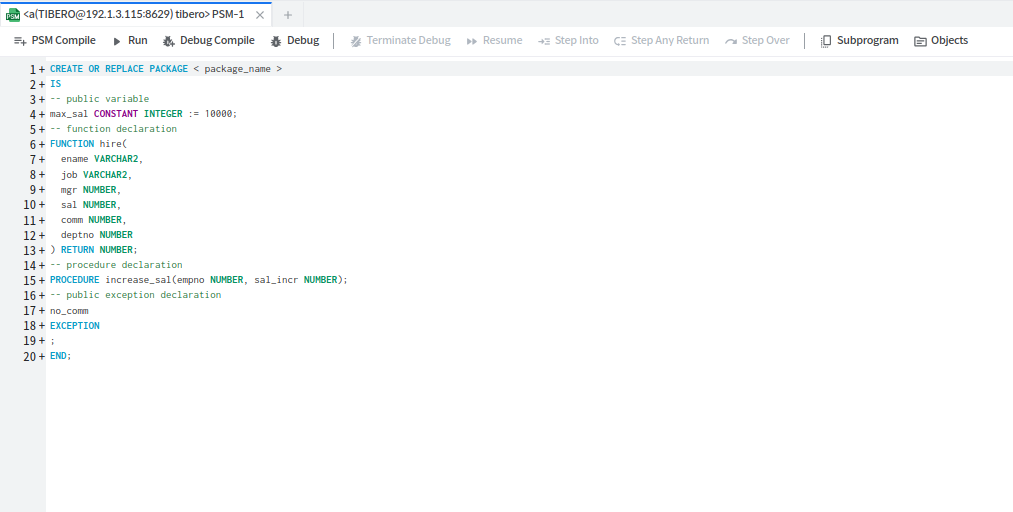This screenshot has width=1013, height=512.
Task: Expand fold marker on line 6
Action: point(42,144)
